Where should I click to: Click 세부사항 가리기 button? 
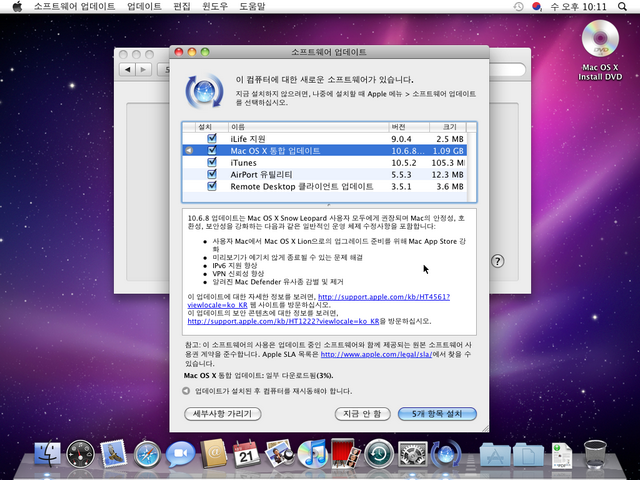pyautogui.click(x=222, y=414)
